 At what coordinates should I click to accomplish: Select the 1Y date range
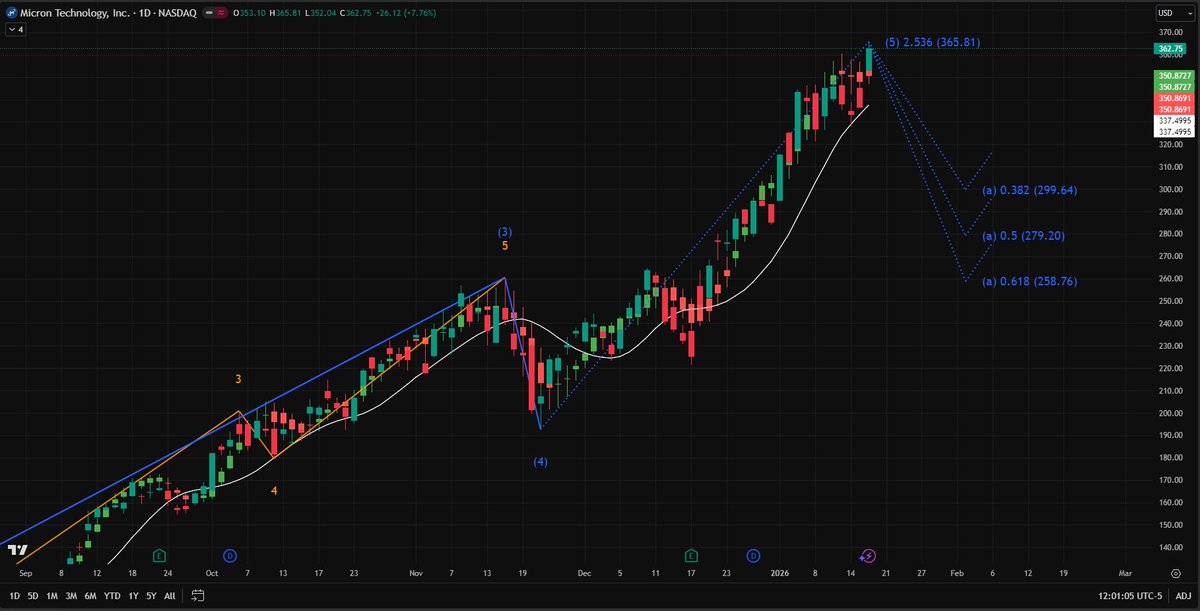point(133,595)
